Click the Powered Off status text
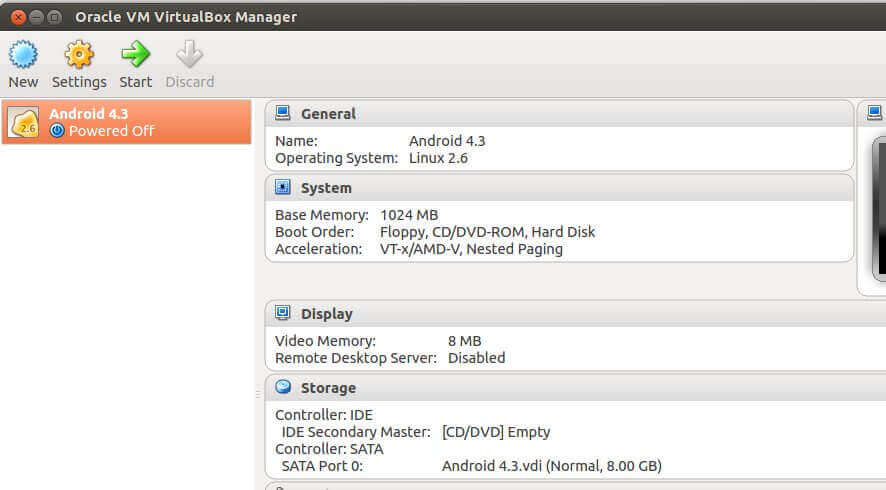Image resolution: width=886 pixels, height=490 pixels. coord(111,131)
